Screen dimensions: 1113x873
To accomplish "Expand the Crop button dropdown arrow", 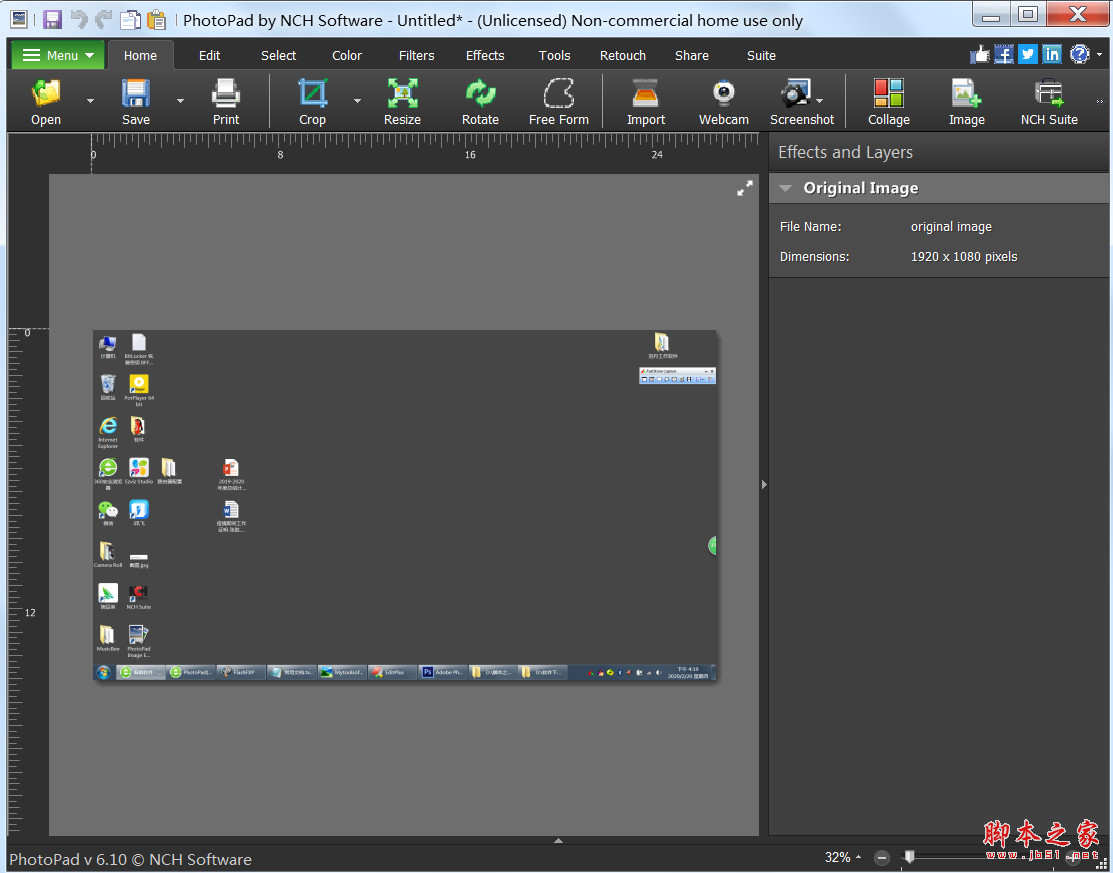I will tap(357, 101).
